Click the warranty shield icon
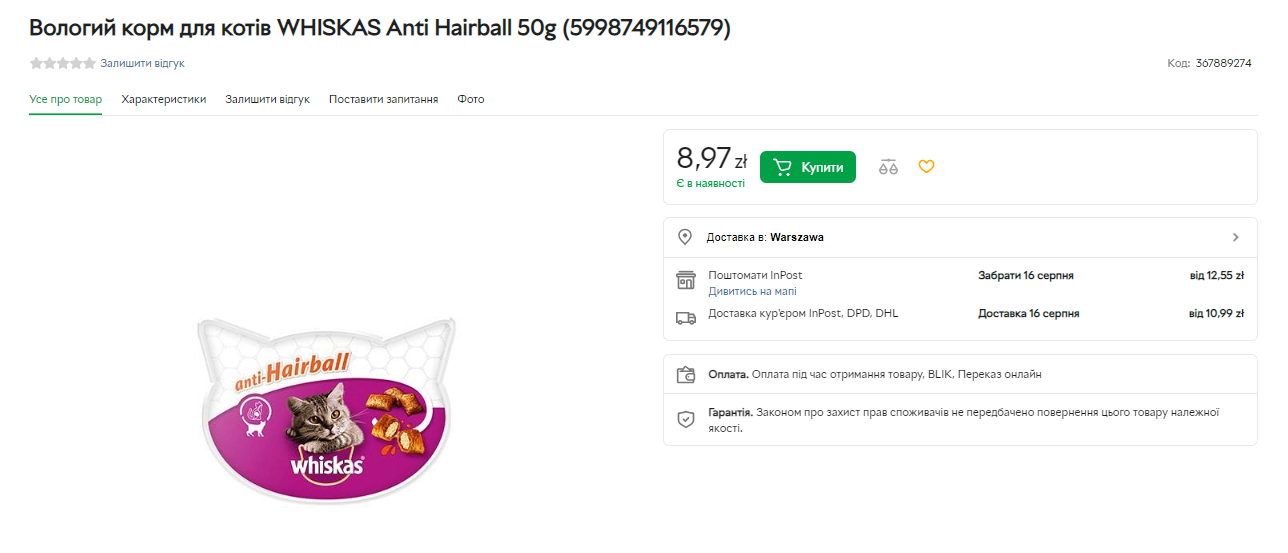This screenshot has width=1288, height=553. [x=685, y=419]
